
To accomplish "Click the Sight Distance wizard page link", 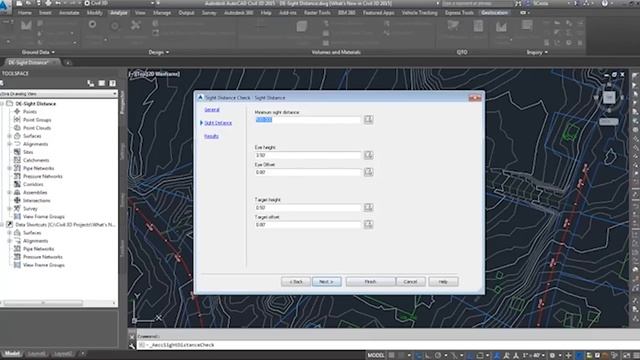I will [218, 123].
